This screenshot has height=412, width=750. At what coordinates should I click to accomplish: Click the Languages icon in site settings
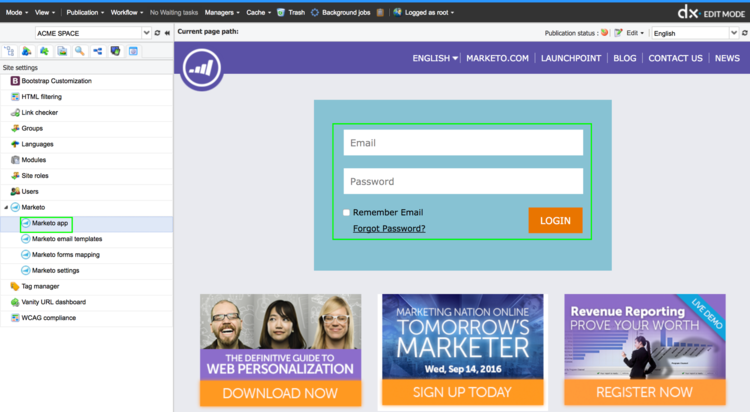click(x=15, y=144)
